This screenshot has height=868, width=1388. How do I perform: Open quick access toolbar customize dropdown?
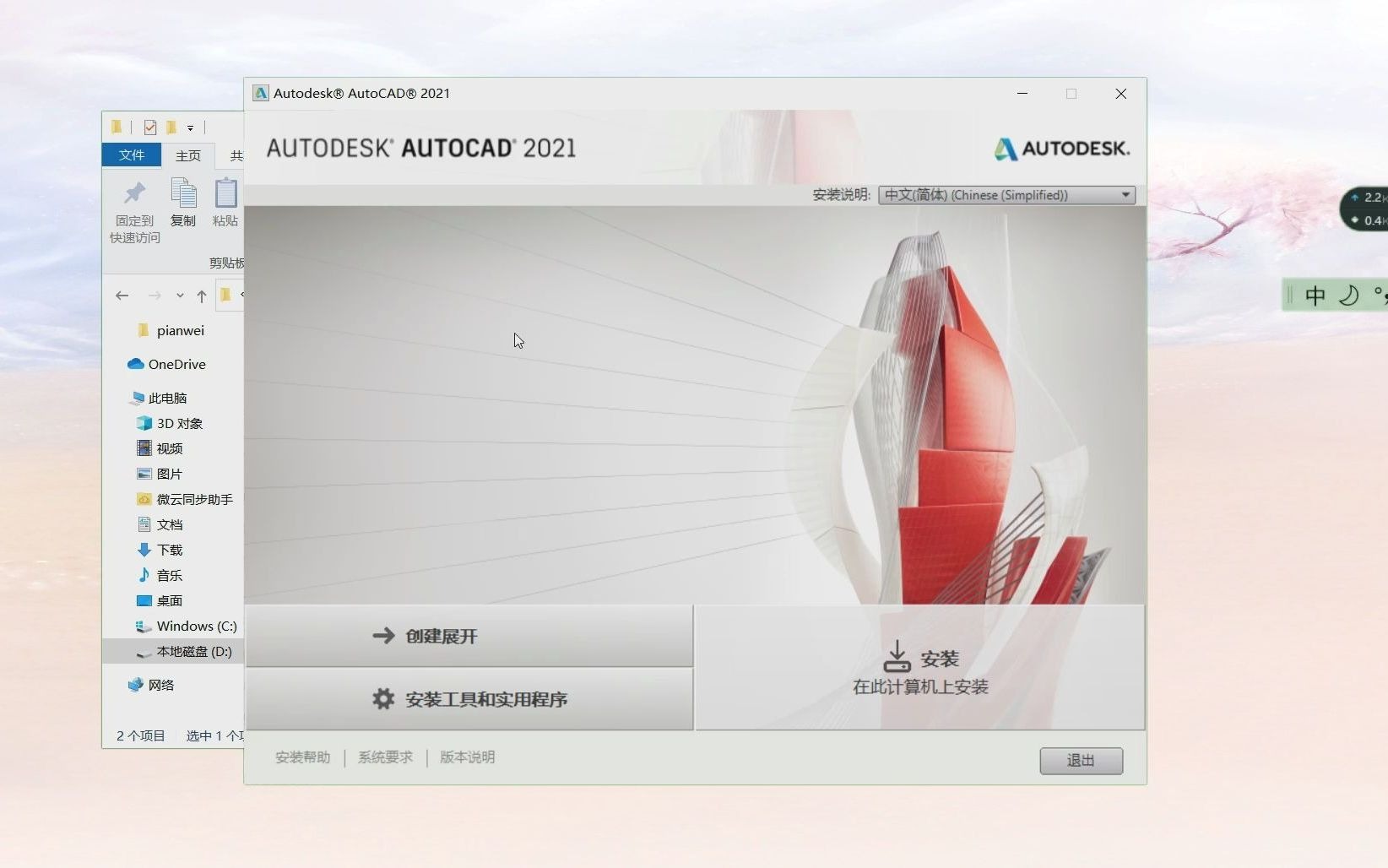190,128
